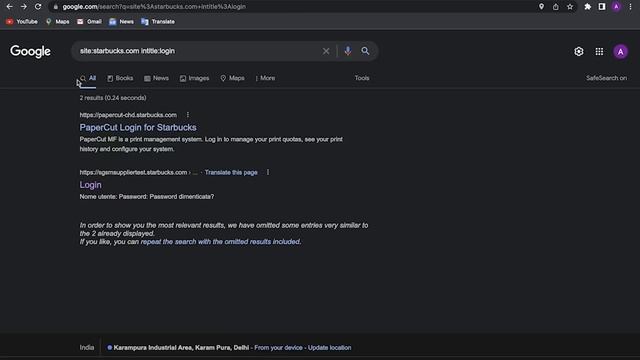
Task: Start voice search with the microphone icon
Action: point(347,51)
